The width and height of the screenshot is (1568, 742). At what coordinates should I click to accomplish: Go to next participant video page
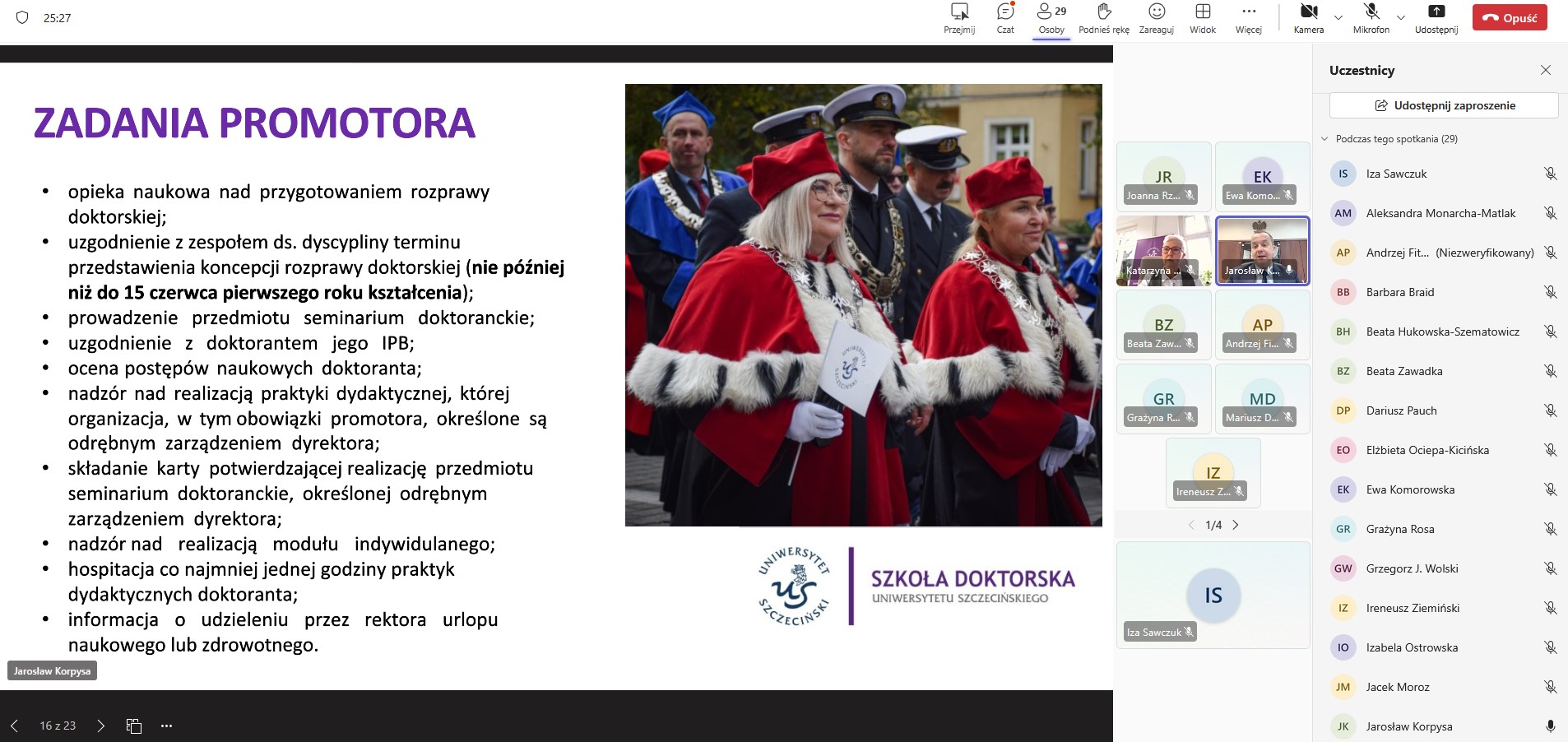click(1236, 525)
